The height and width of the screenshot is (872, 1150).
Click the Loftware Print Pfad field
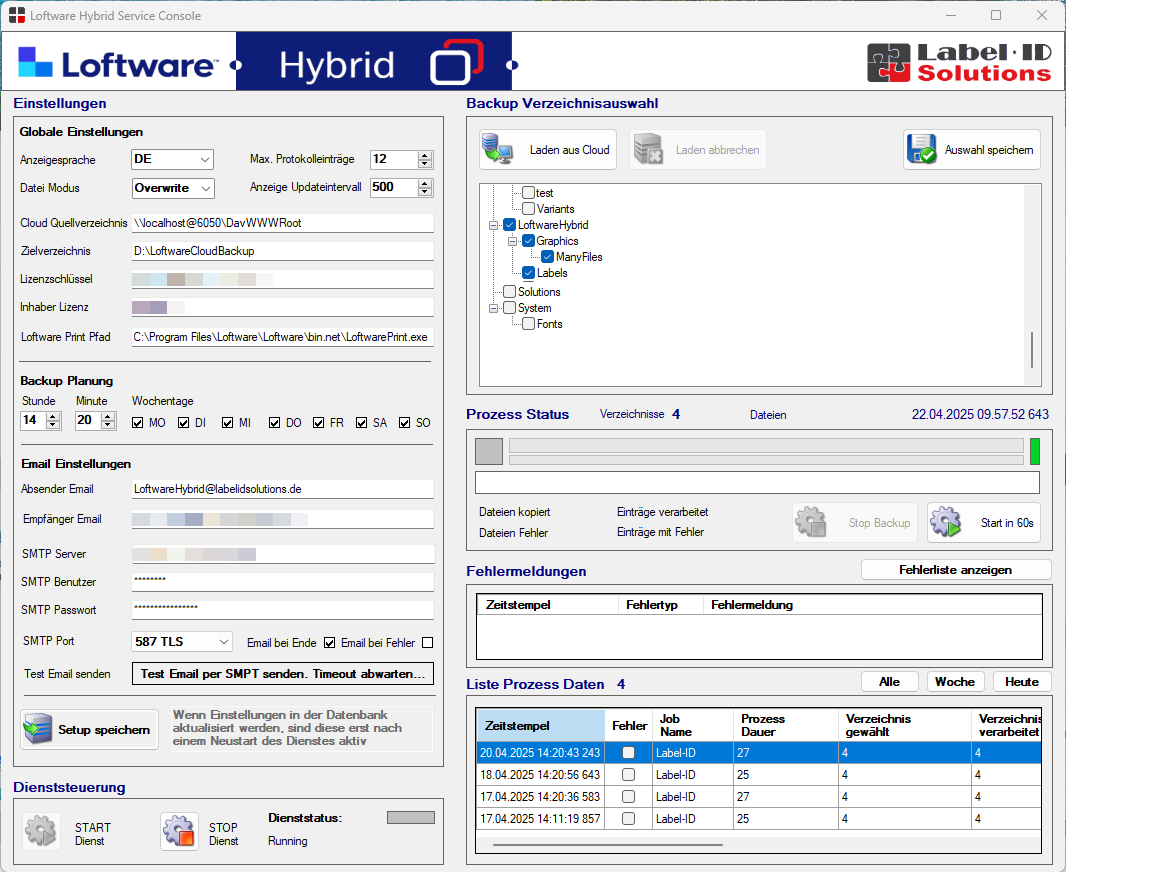click(283, 337)
